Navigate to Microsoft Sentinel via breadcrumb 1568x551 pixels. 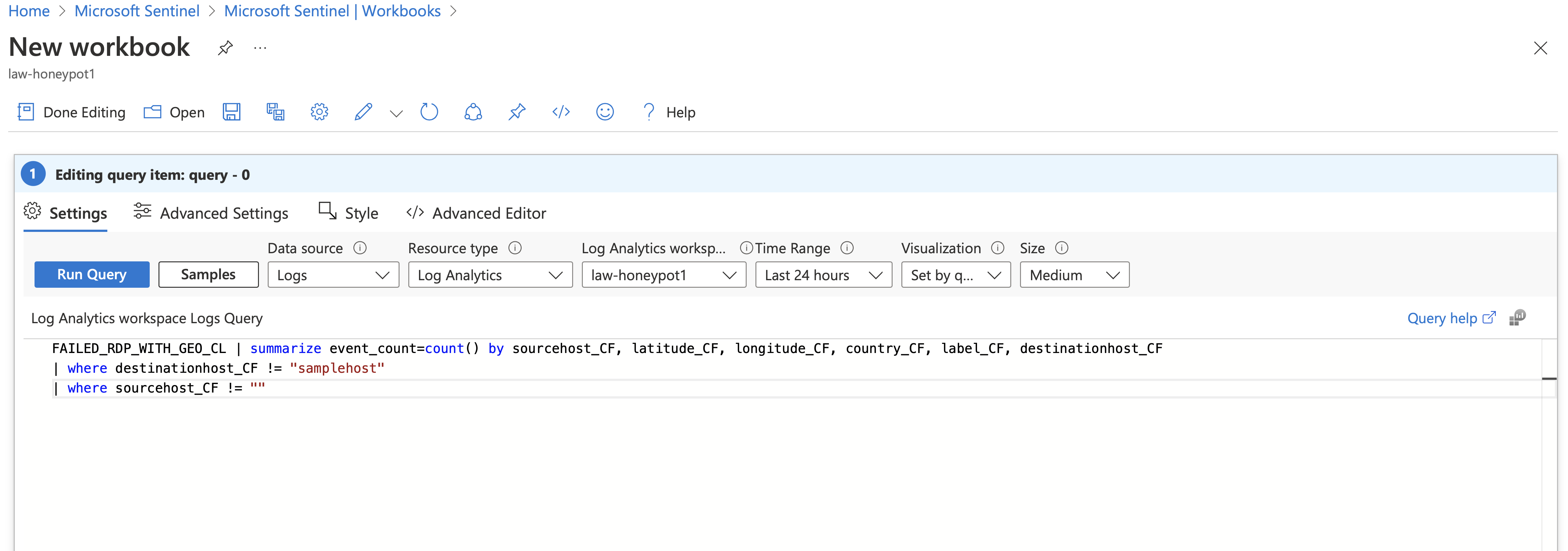coord(136,10)
